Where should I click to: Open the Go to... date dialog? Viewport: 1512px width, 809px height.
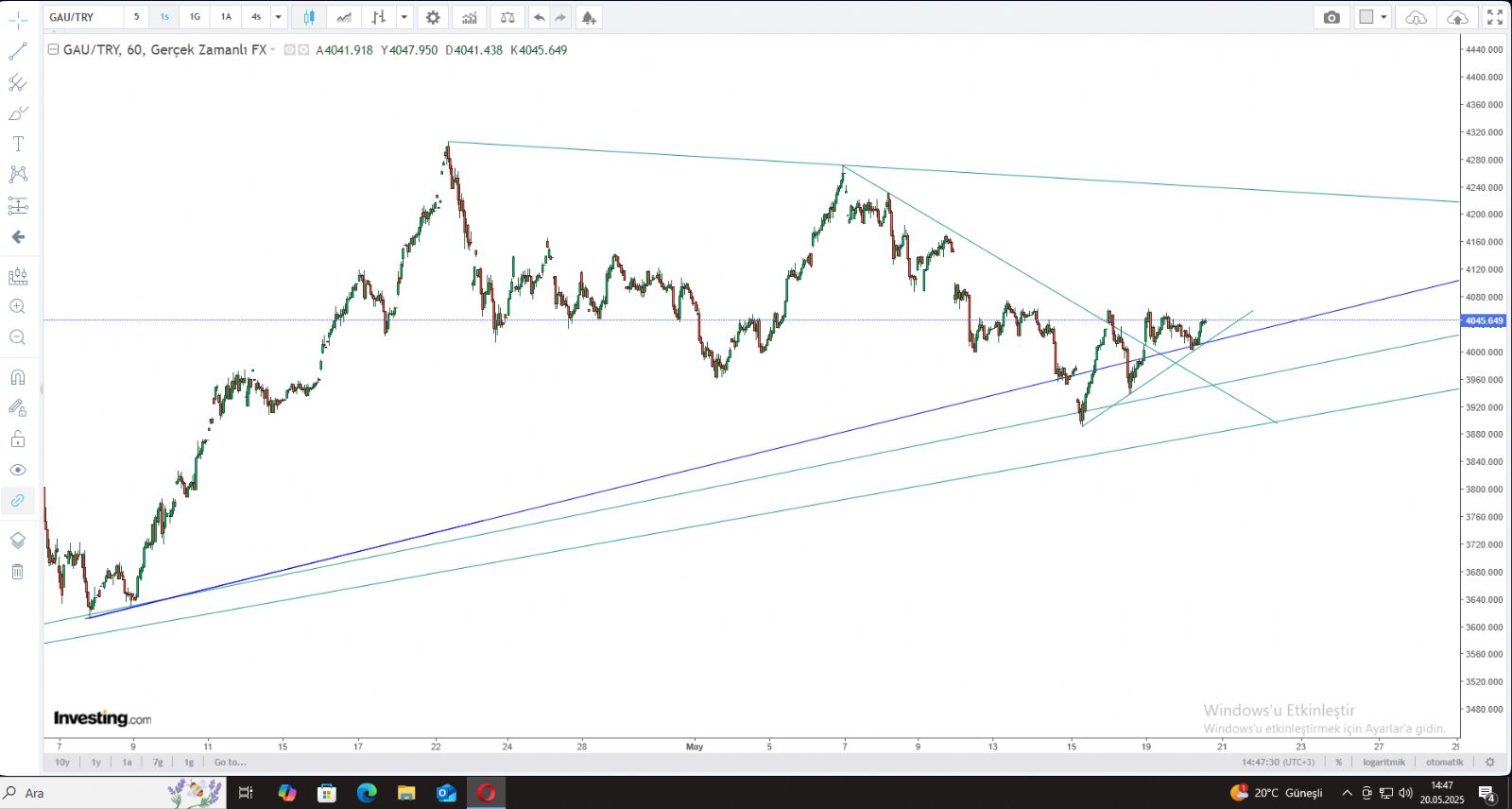230,762
